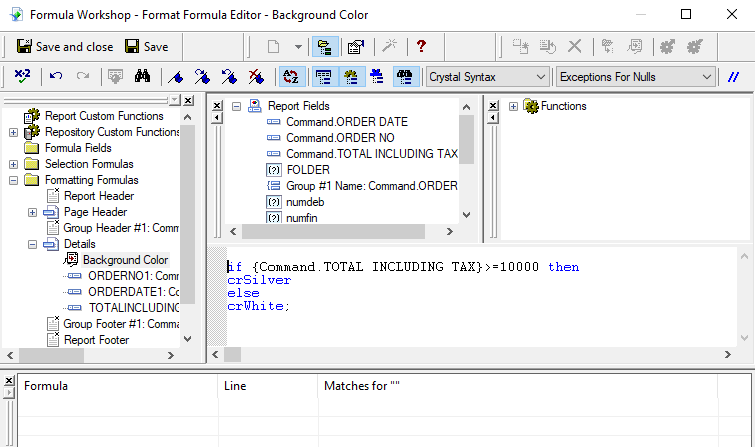Click the Expand Node toolbar icon

608,47
